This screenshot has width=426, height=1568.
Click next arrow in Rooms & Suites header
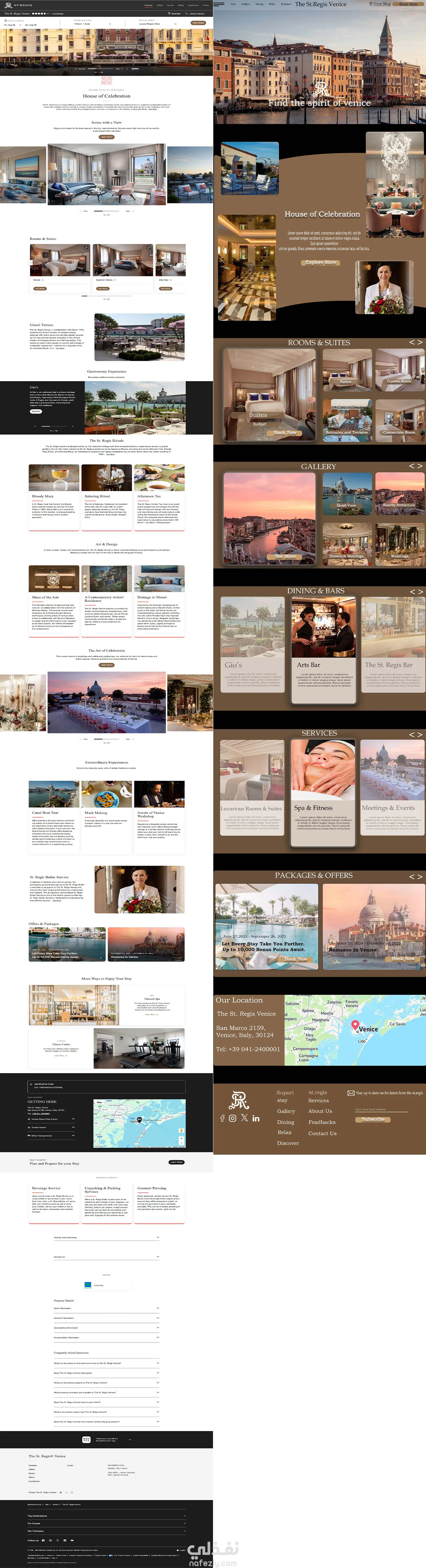419,342
